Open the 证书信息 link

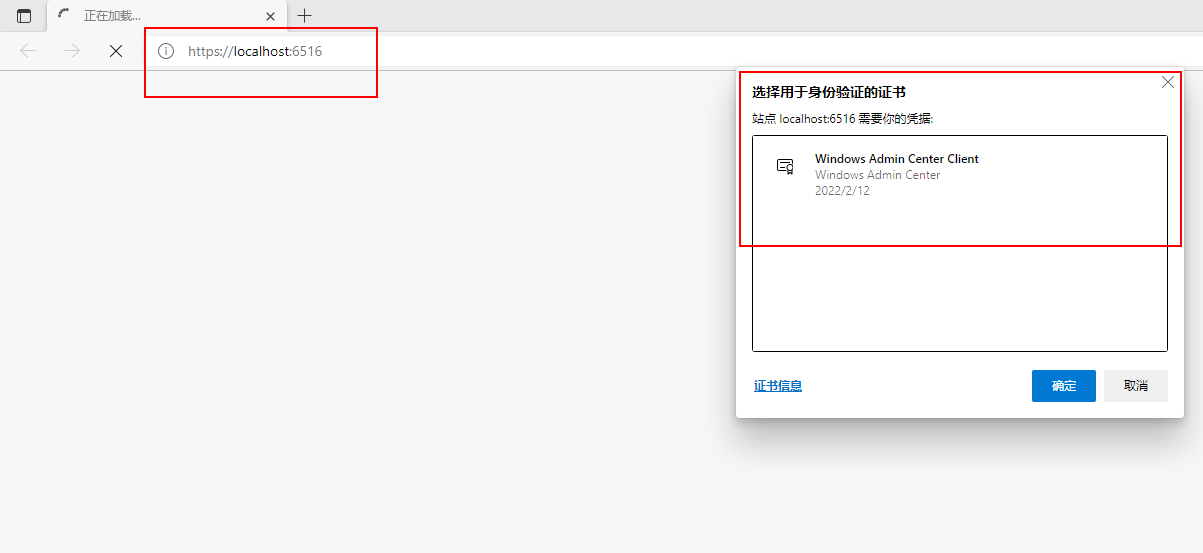pyautogui.click(x=777, y=386)
